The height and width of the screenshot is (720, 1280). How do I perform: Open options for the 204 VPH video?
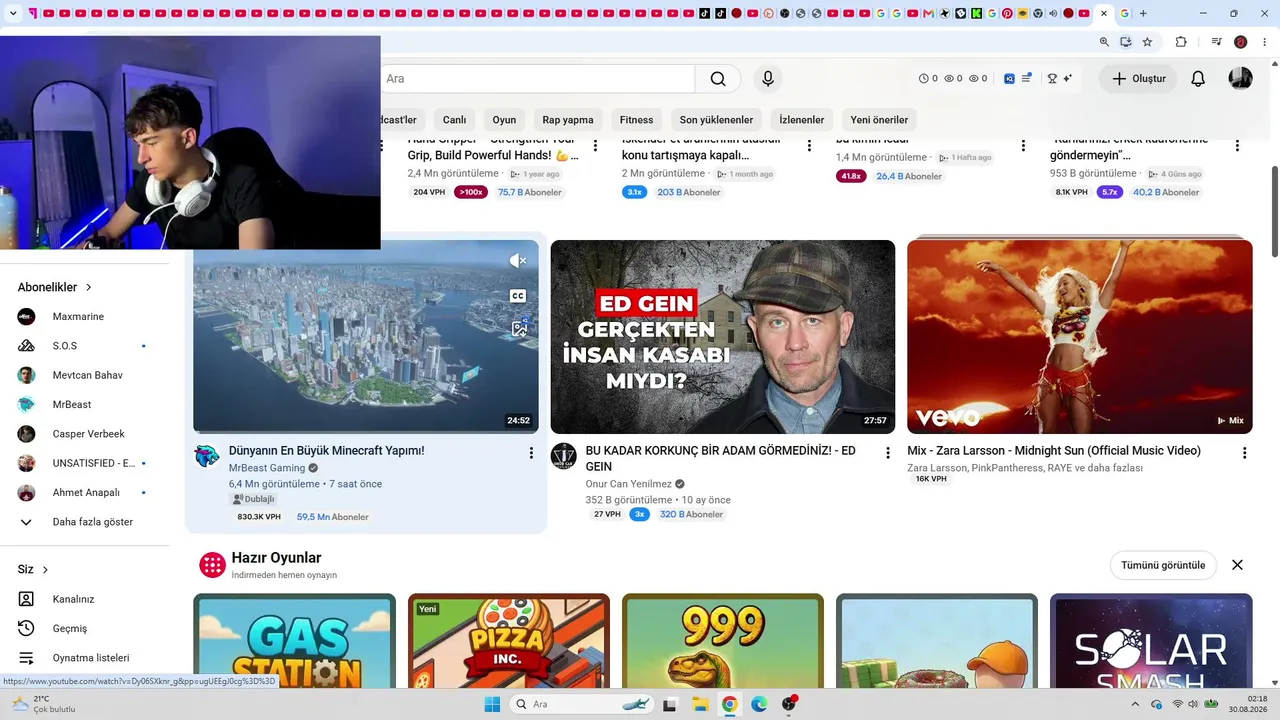point(595,146)
